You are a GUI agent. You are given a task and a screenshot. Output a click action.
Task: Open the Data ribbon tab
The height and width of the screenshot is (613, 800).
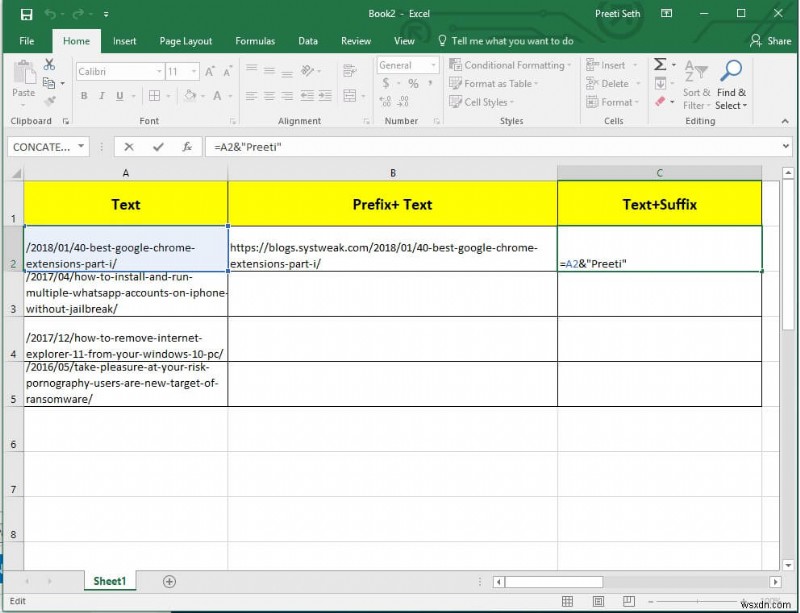[x=308, y=41]
